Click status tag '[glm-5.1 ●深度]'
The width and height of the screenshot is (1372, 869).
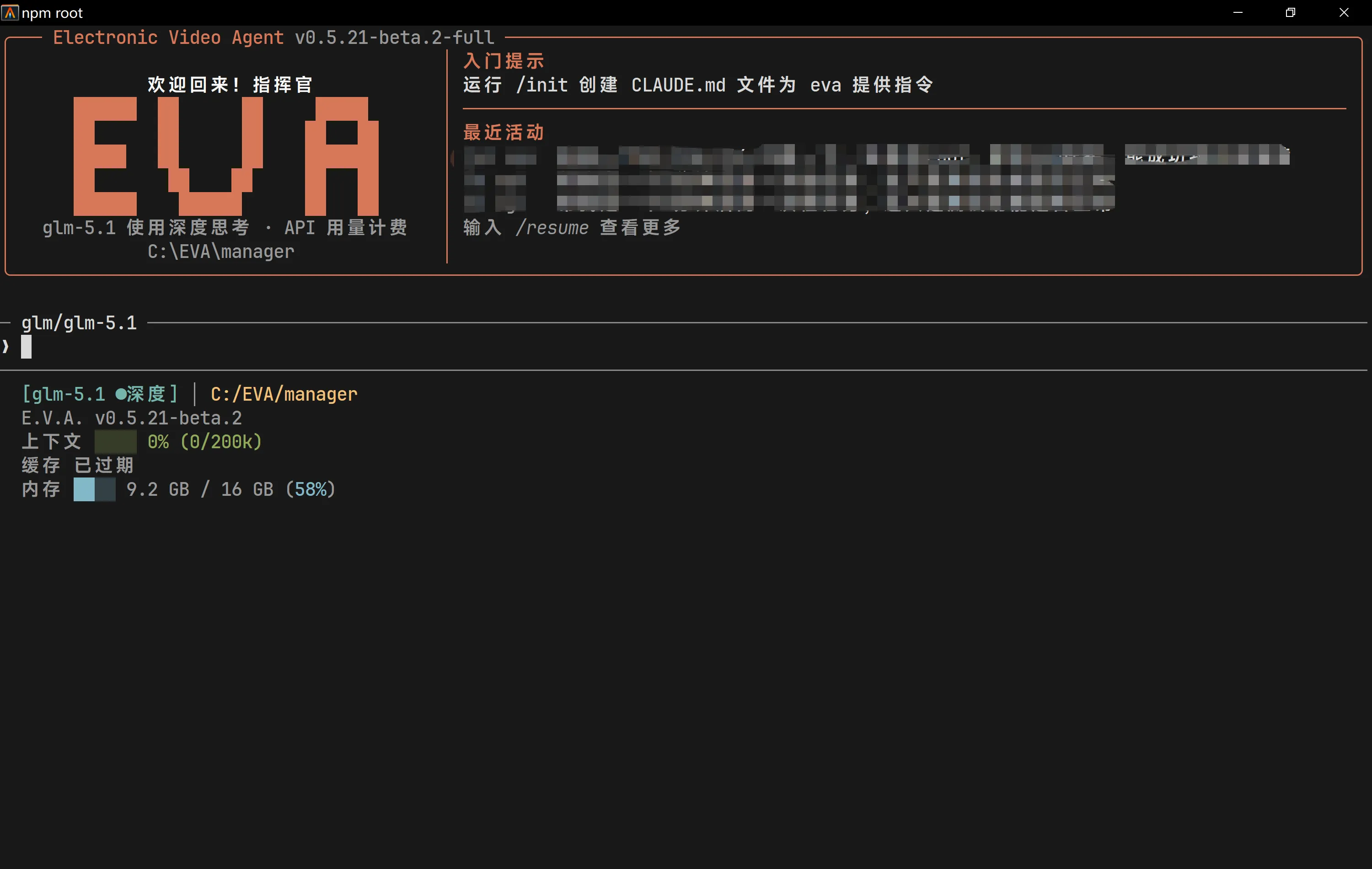tap(100, 394)
